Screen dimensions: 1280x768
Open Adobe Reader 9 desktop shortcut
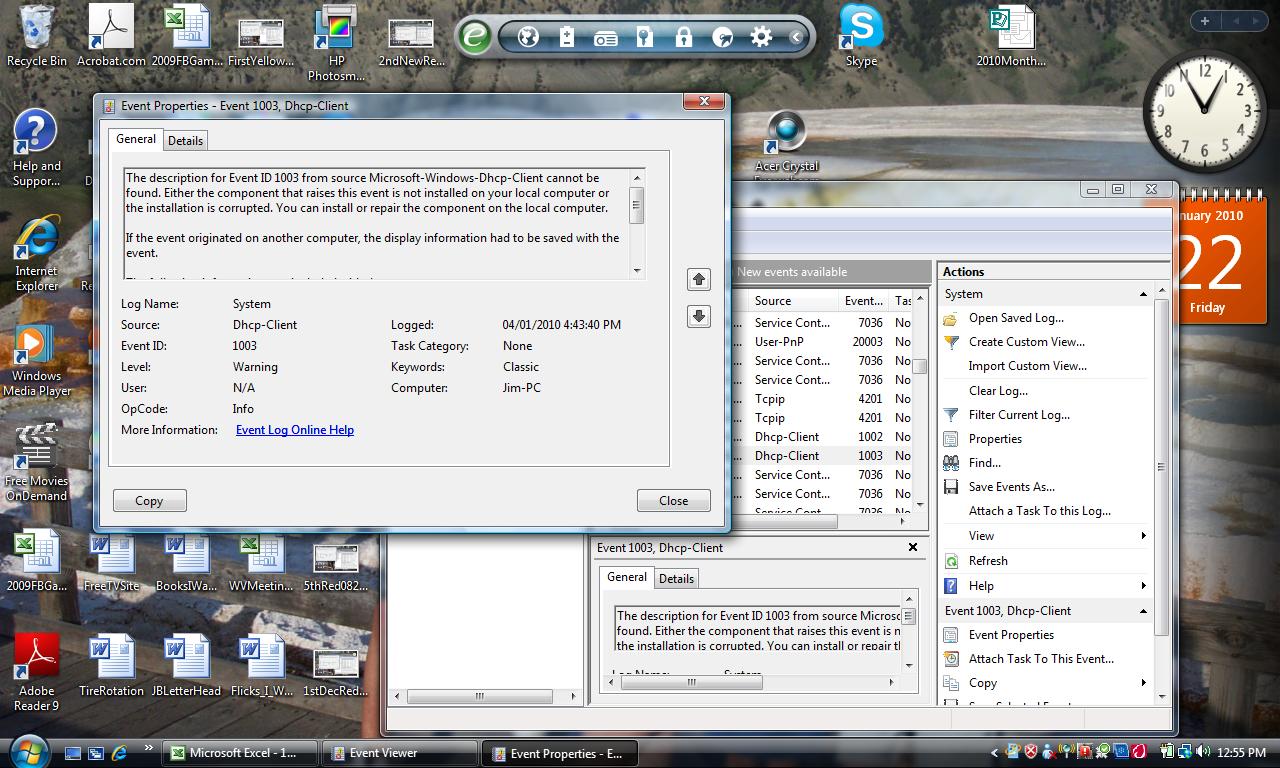click(37, 671)
